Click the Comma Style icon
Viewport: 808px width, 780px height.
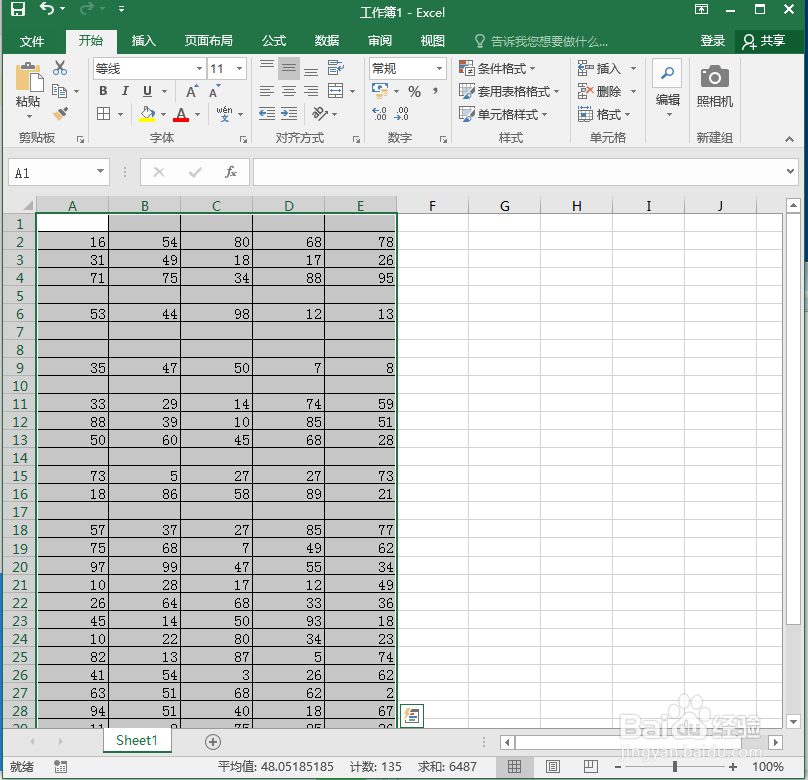click(x=436, y=91)
